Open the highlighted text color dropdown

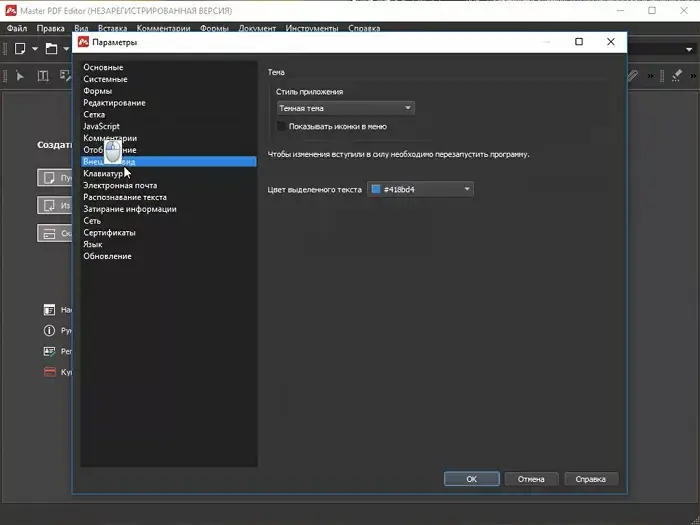pyautogui.click(x=420, y=189)
